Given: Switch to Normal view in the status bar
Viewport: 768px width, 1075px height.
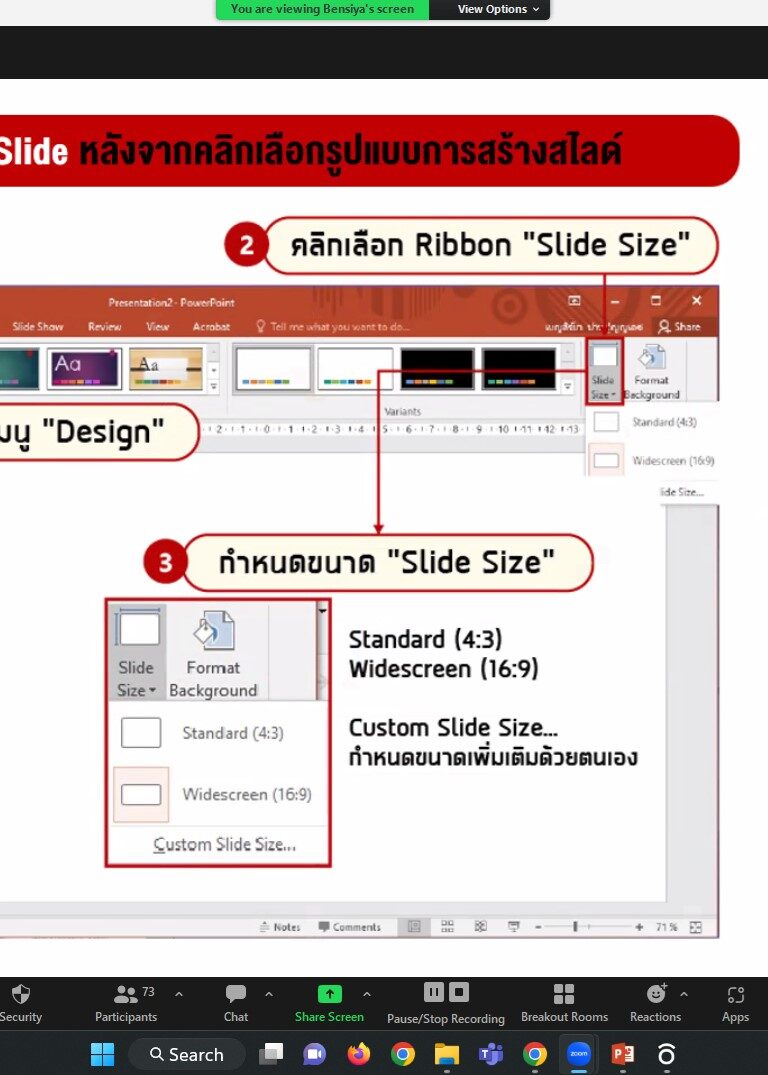Looking at the screenshot, I should pyautogui.click(x=414, y=927).
